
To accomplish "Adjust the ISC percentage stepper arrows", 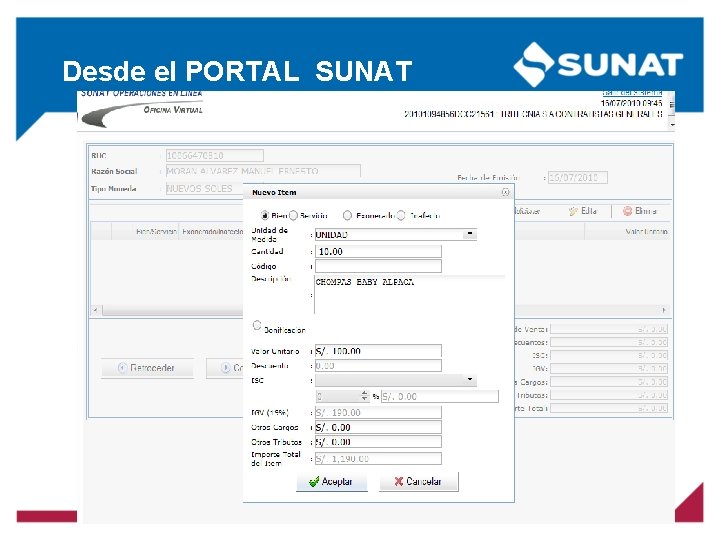I will (364, 396).
